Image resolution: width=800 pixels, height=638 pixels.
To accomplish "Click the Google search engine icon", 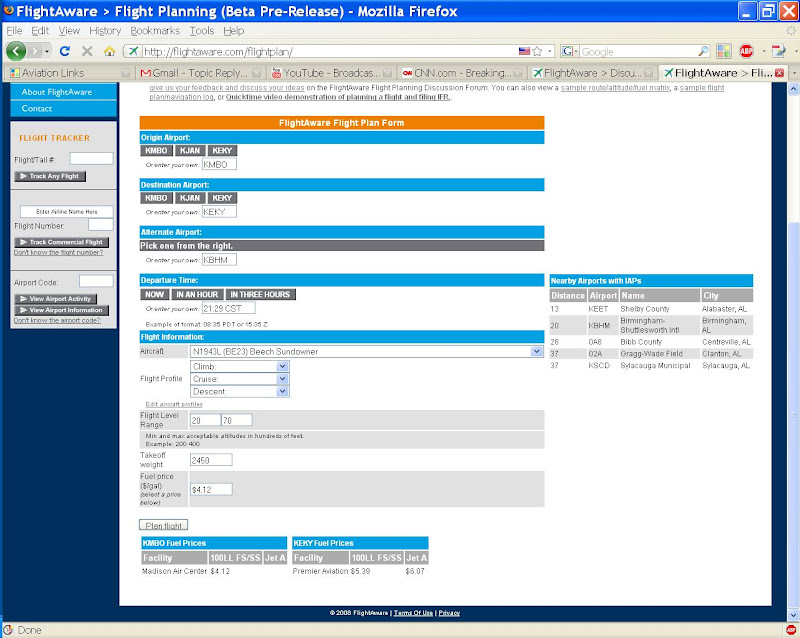I will pyautogui.click(x=567, y=51).
